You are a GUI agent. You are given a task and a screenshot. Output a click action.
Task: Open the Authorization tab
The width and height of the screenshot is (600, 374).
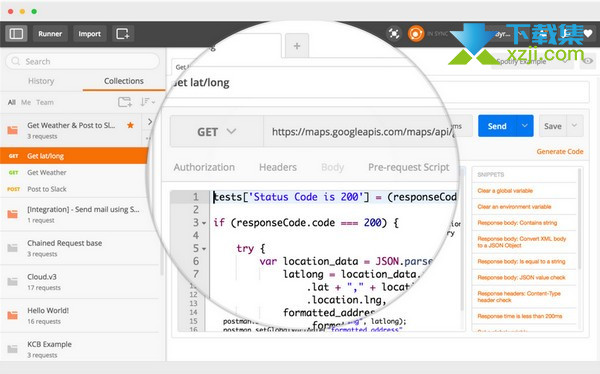(204, 167)
